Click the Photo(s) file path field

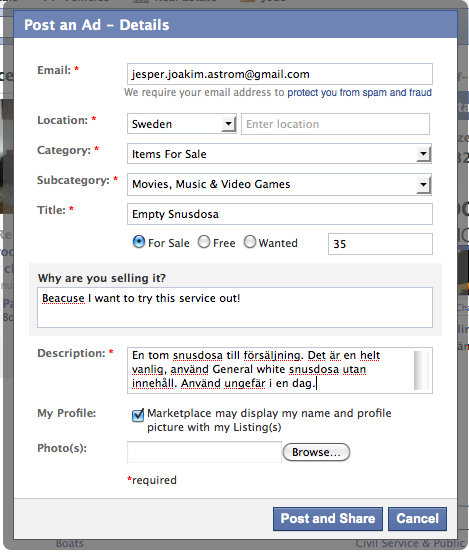[x=204, y=452]
